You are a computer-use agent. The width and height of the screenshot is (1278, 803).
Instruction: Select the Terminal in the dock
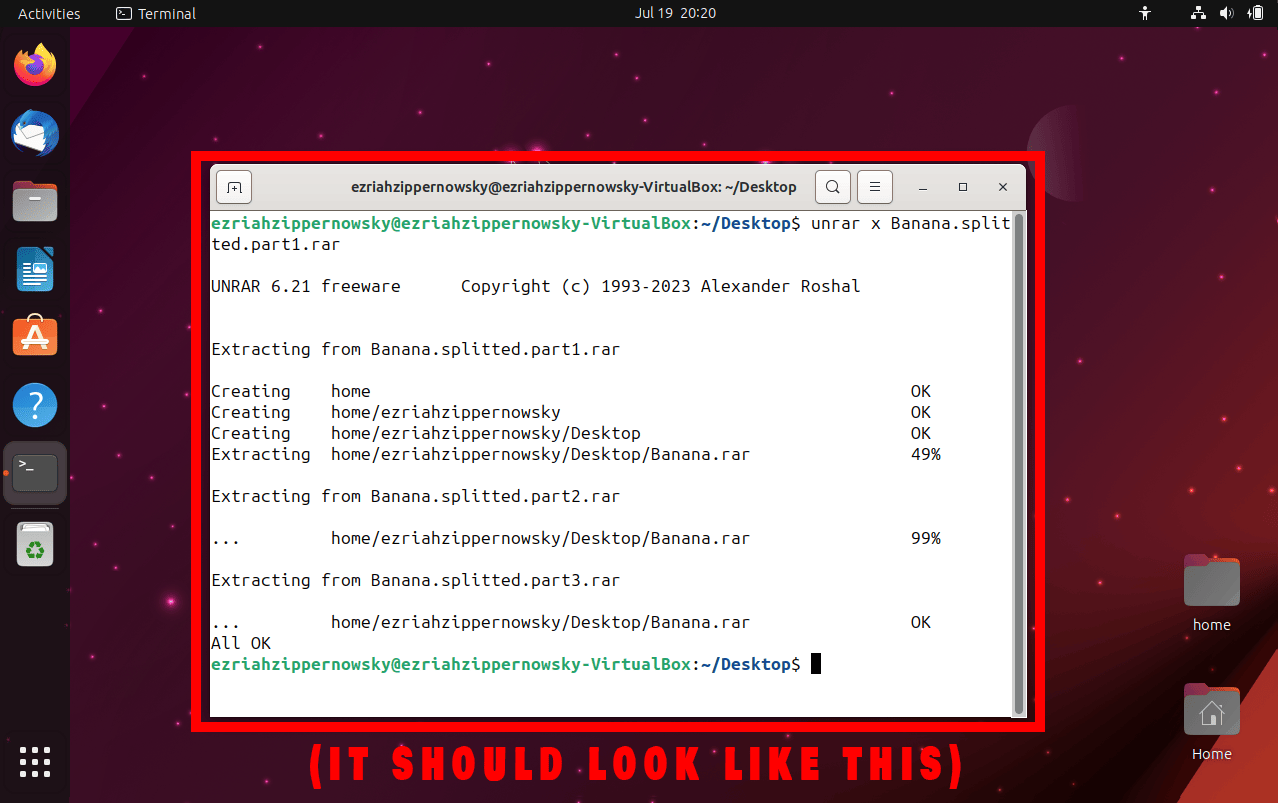pyautogui.click(x=34, y=472)
